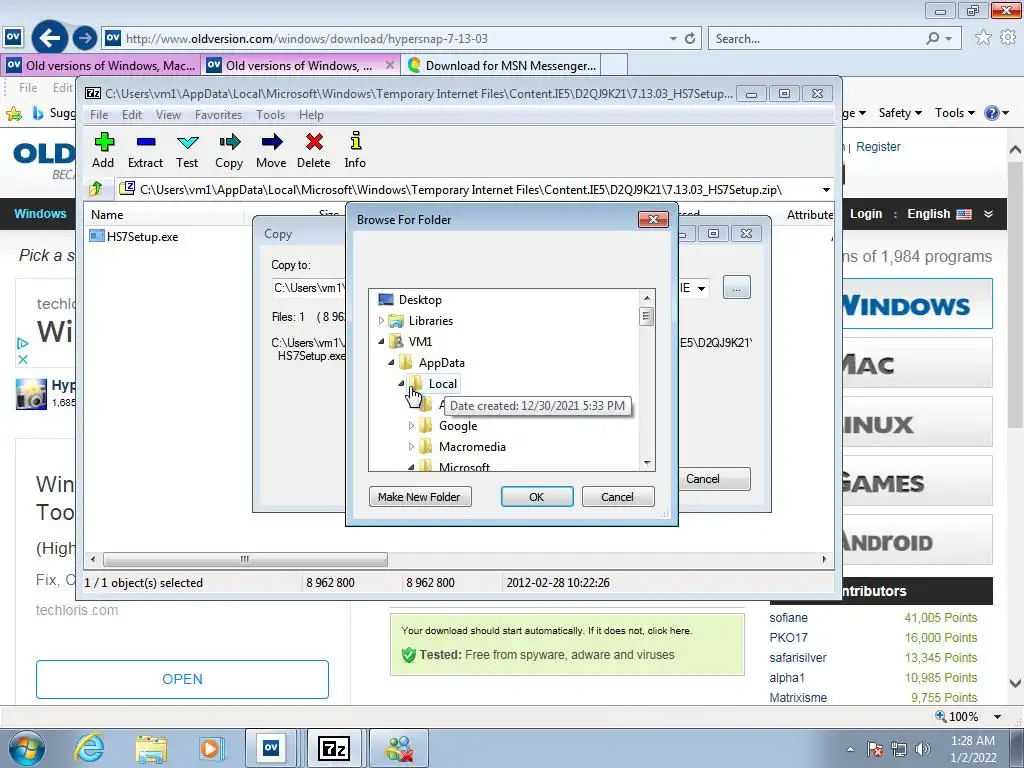Click the Copy icon in 7-Zip toolbar
1024x768 pixels.
[229, 142]
